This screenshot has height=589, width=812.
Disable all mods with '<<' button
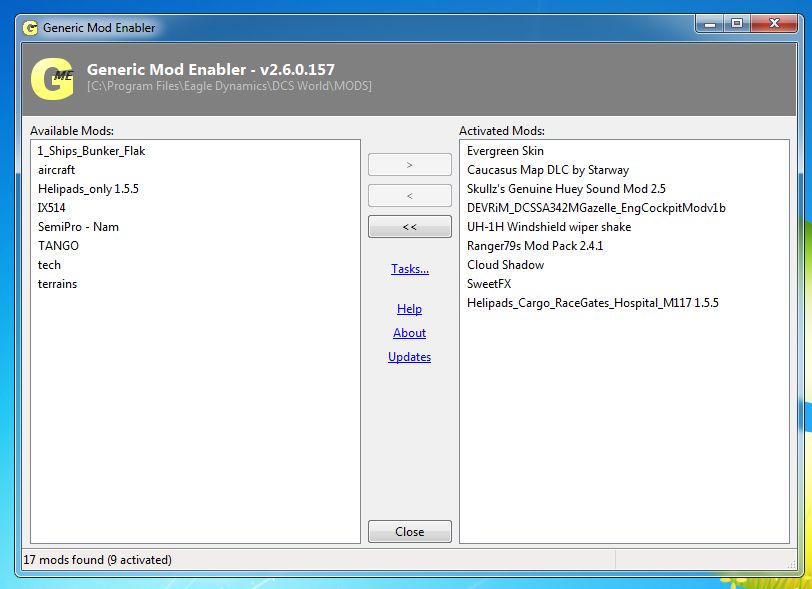click(410, 227)
